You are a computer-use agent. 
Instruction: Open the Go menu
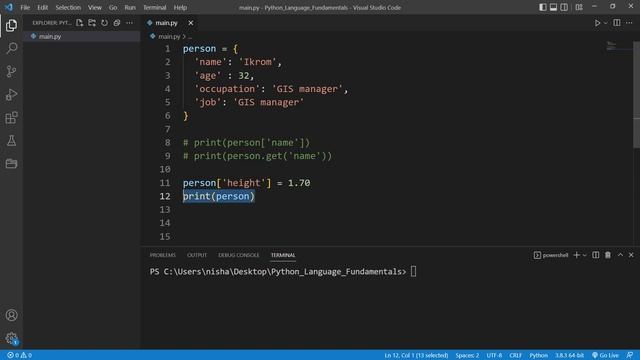pos(113,7)
